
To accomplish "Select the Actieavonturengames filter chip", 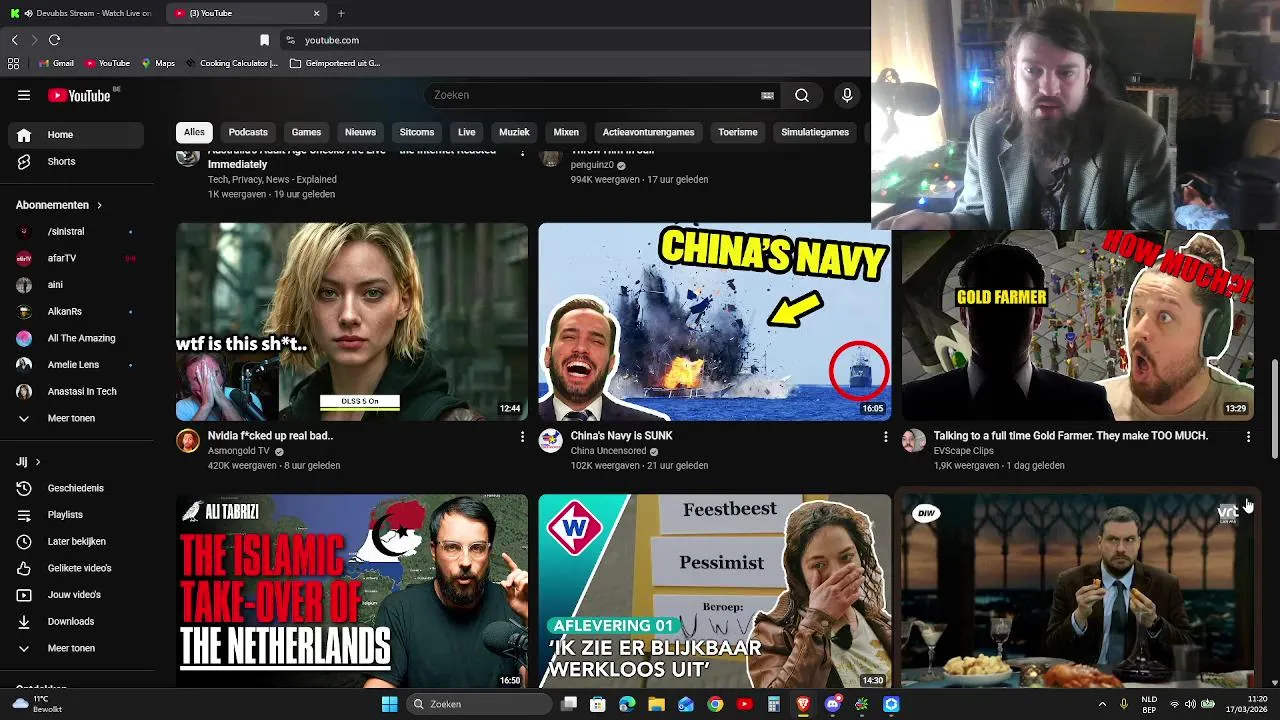I will pos(648,132).
